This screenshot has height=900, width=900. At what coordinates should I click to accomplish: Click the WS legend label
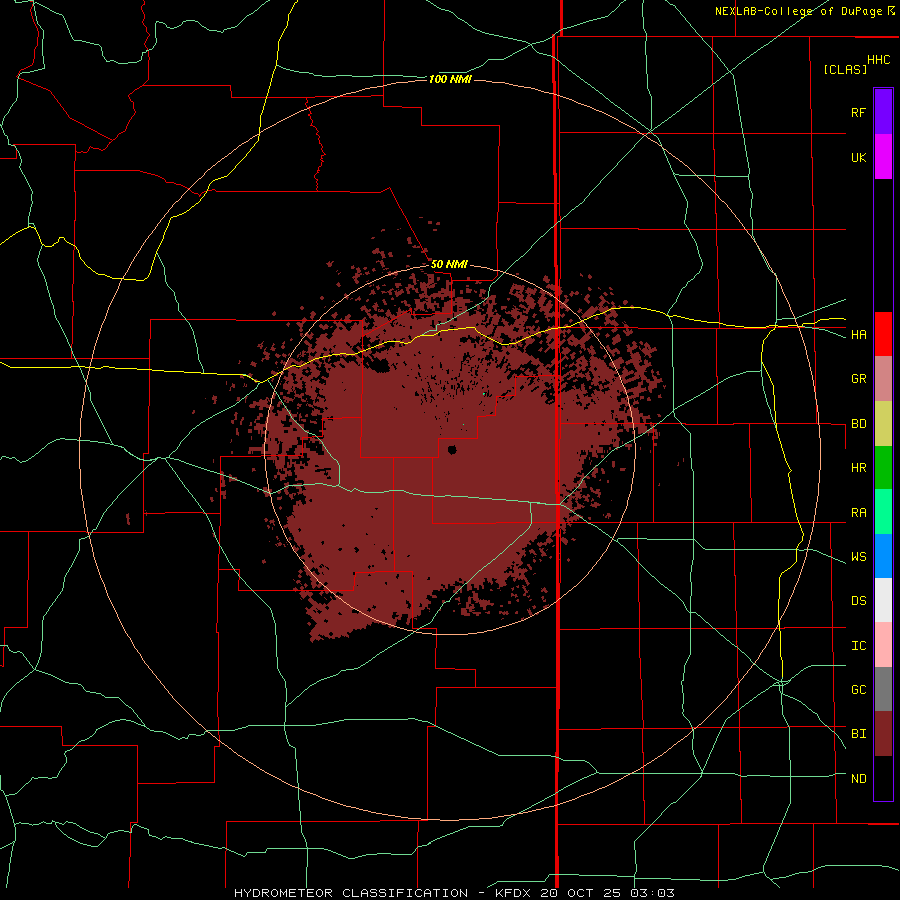click(x=858, y=557)
